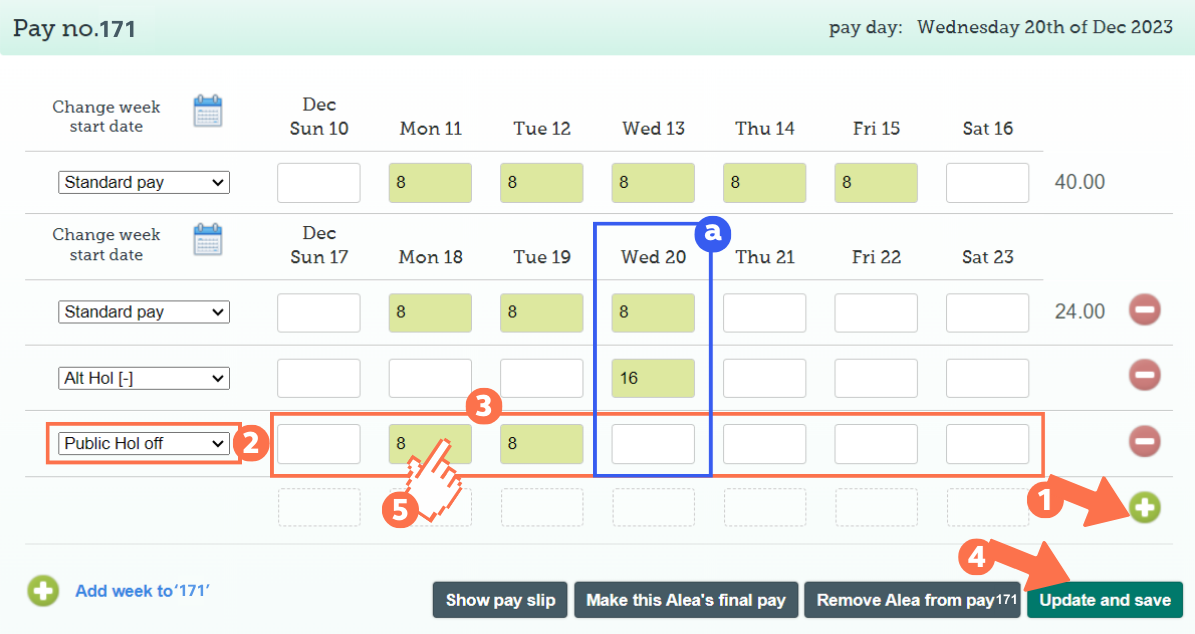Delete the Alt Hol row with the minus icon
Image resolution: width=1195 pixels, height=634 pixels.
pyautogui.click(x=1145, y=375)
